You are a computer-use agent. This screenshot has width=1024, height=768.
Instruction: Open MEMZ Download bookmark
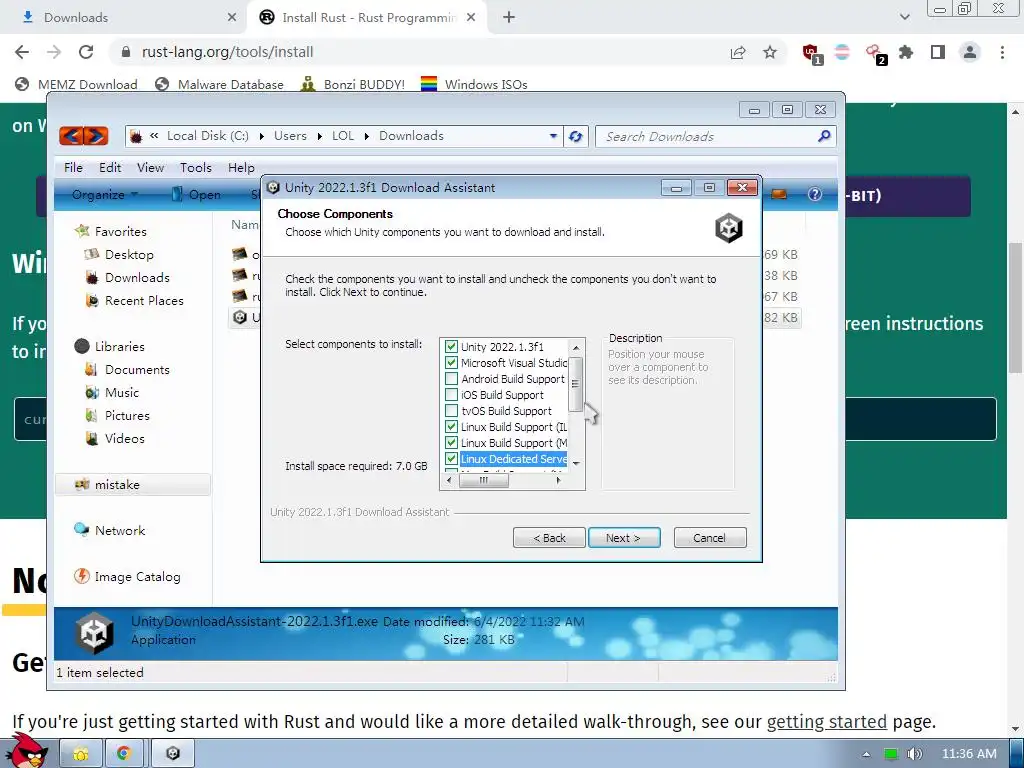[76, 84]
